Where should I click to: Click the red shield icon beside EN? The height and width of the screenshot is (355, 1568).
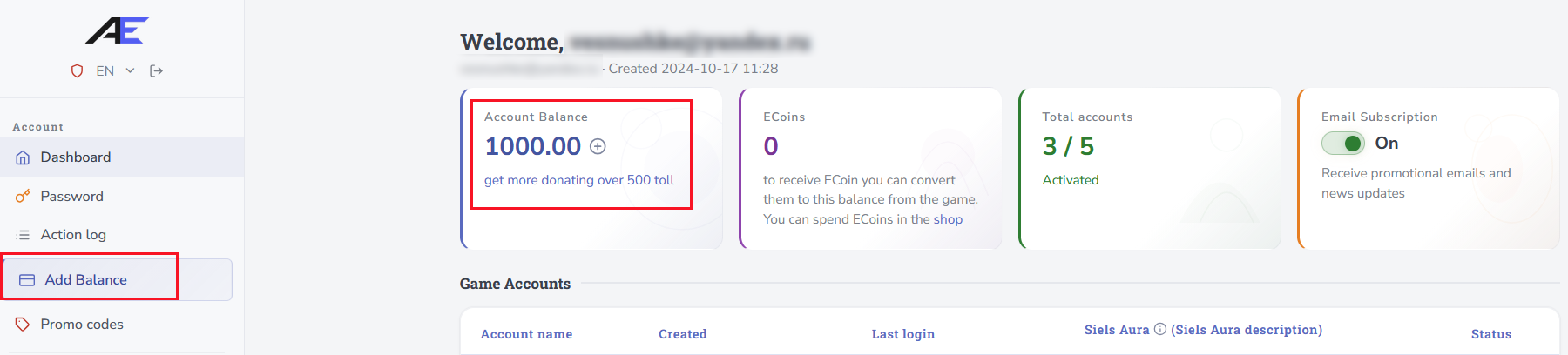77,70
